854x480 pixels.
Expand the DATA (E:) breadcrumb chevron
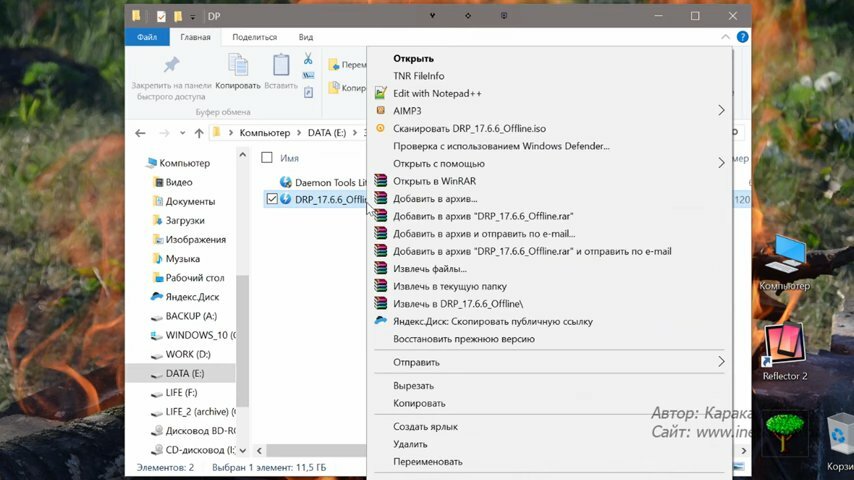click(x=355, y=132)
